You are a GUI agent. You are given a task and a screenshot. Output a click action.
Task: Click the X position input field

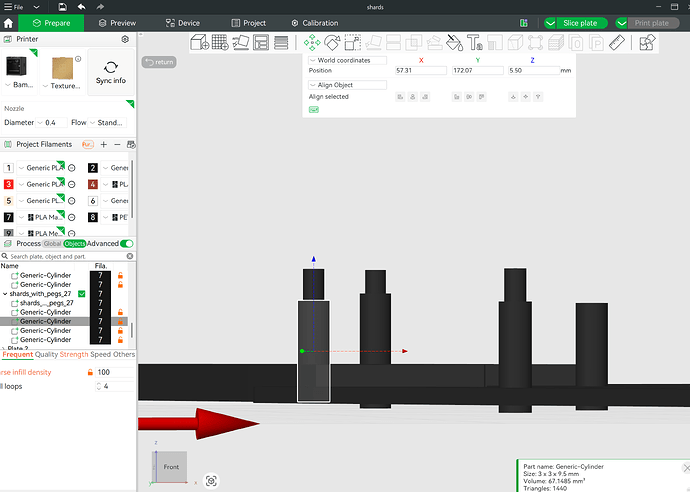tap(421, 70)
